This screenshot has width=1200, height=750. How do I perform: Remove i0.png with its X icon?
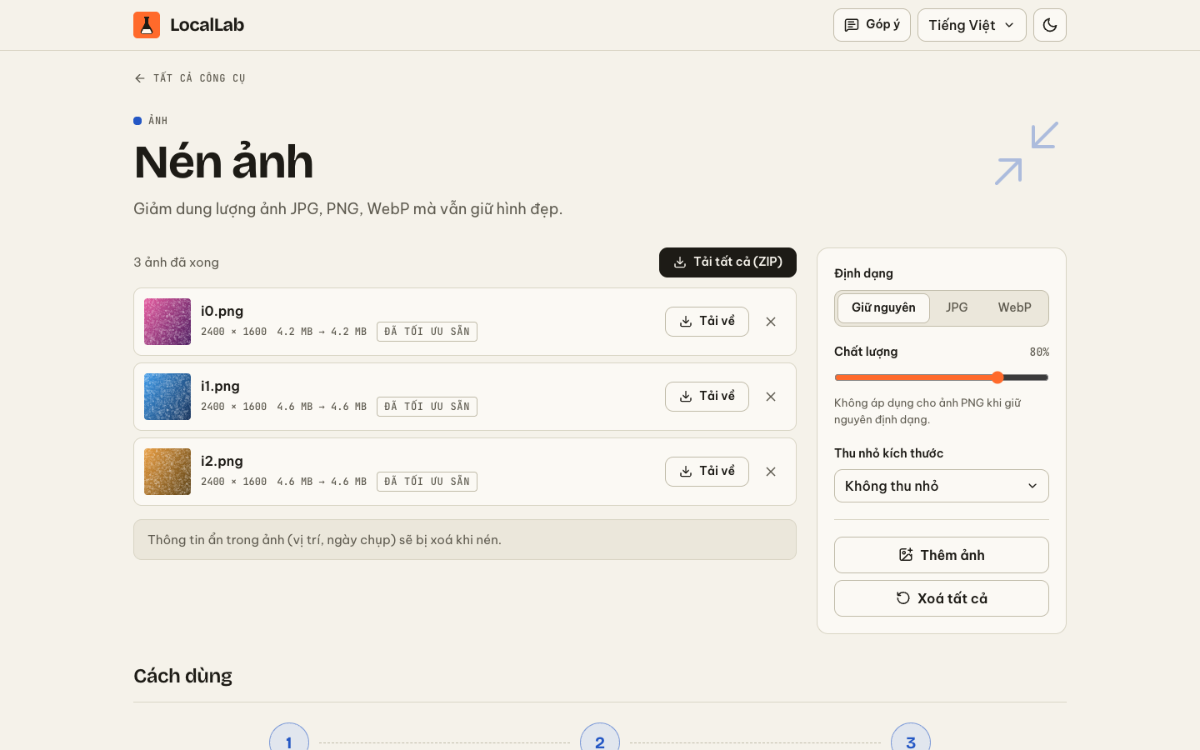tap(771, 322)
